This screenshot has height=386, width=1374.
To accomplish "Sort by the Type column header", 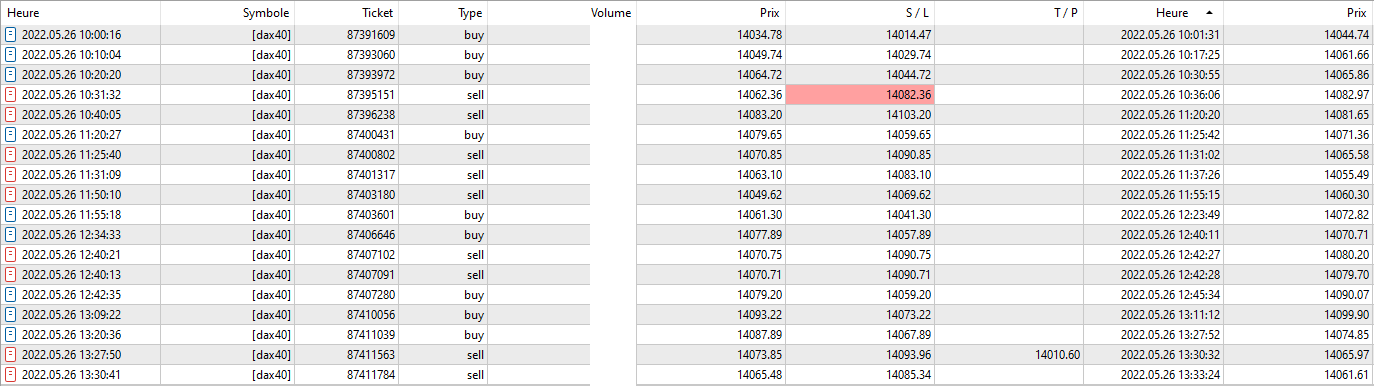I will point(470,13).
